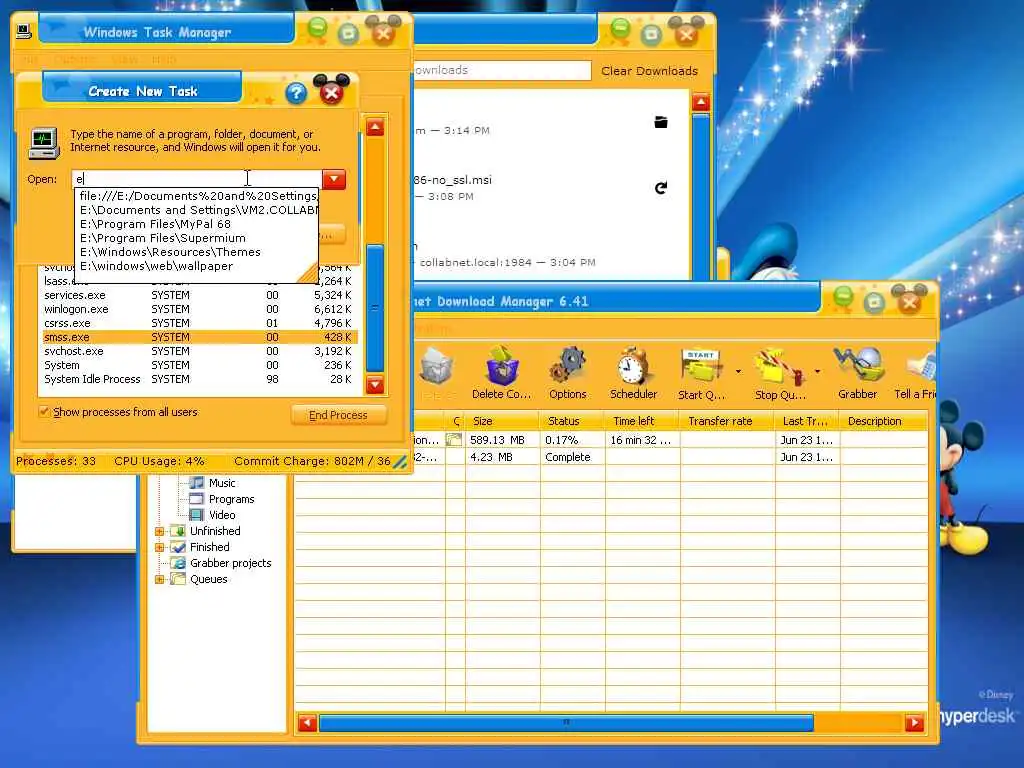Select the csrss.exe process row

pos(199,323)
